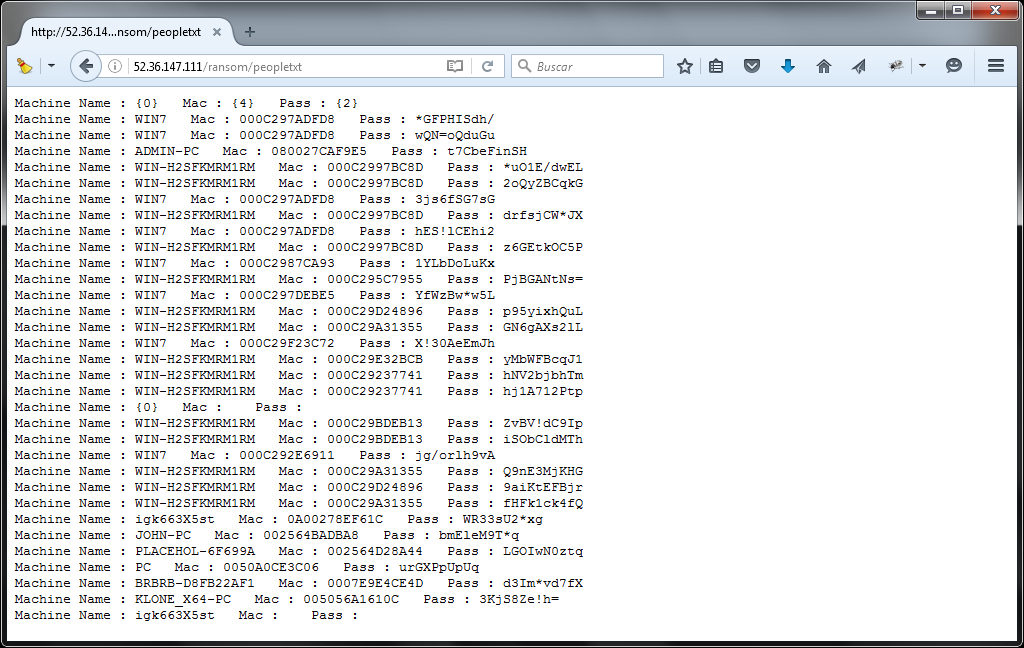This screenshot has height=648, width=1024.
Task: Select the peopletxt browser tab
Action: tap(115, 32)
